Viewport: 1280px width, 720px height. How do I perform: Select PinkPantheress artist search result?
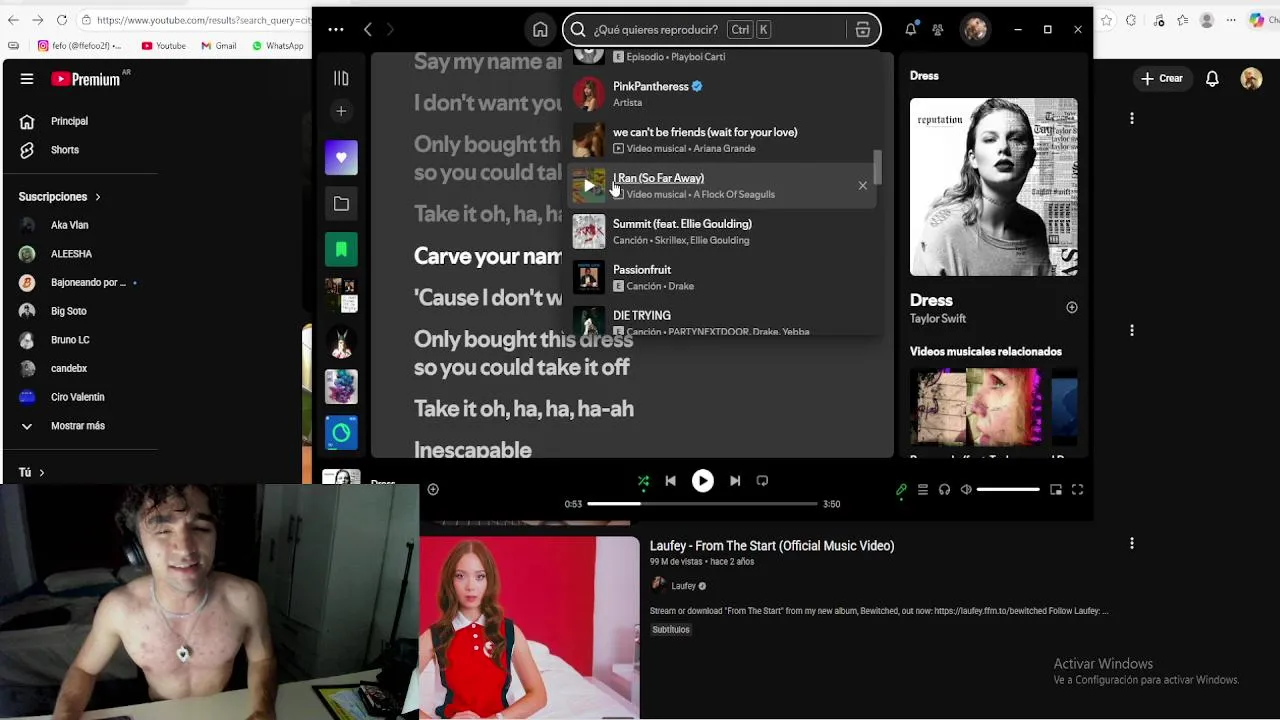[724, 94]
